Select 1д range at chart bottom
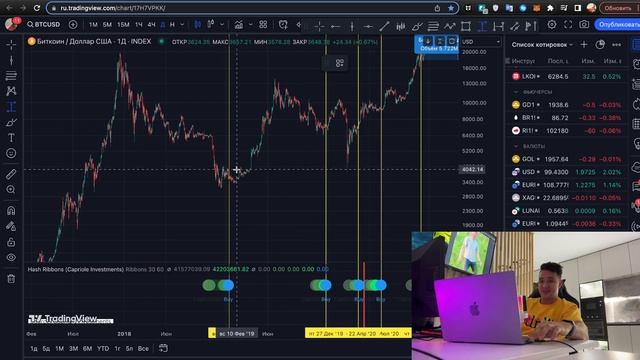This screenshot has width=640, height=360. [x=34, y=349]
